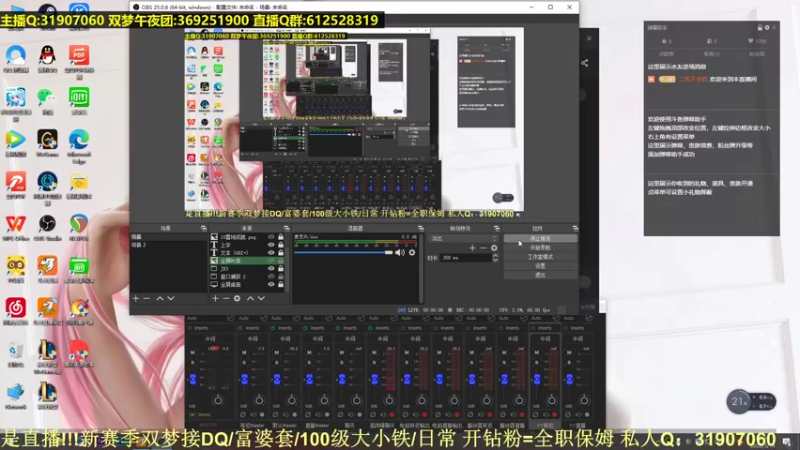Click the share icon beside the OBS window
The width and height of the screenshot is (800, 450).
pyautogui.click(x=585, y=63)
